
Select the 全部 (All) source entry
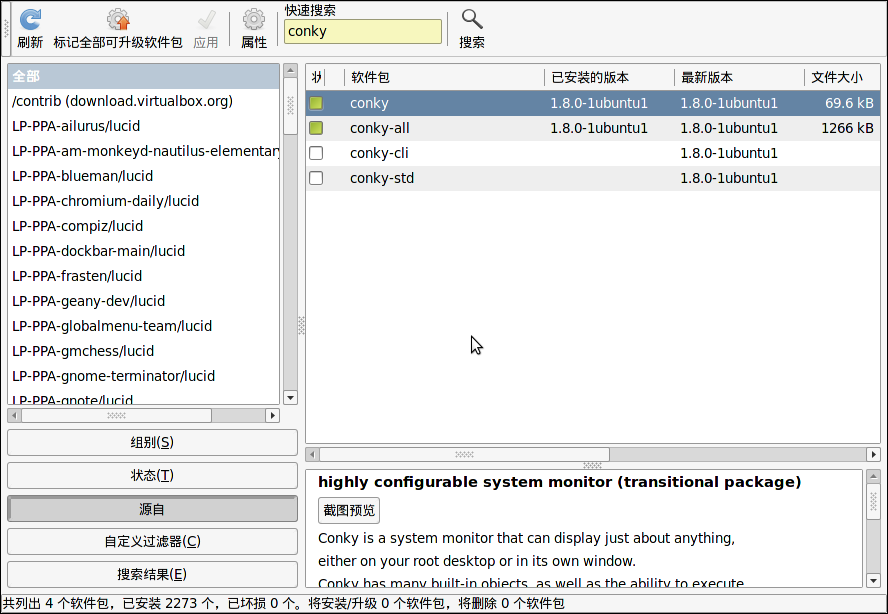(x=143, y=76)
